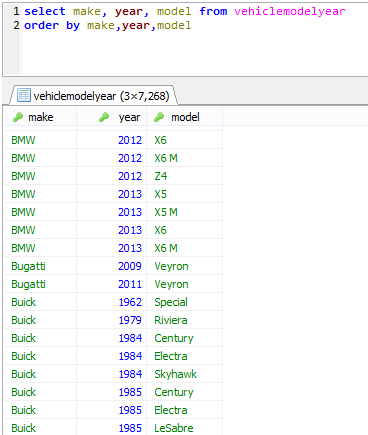Select the Buick 1962 Special model cell

click(184, 302)
